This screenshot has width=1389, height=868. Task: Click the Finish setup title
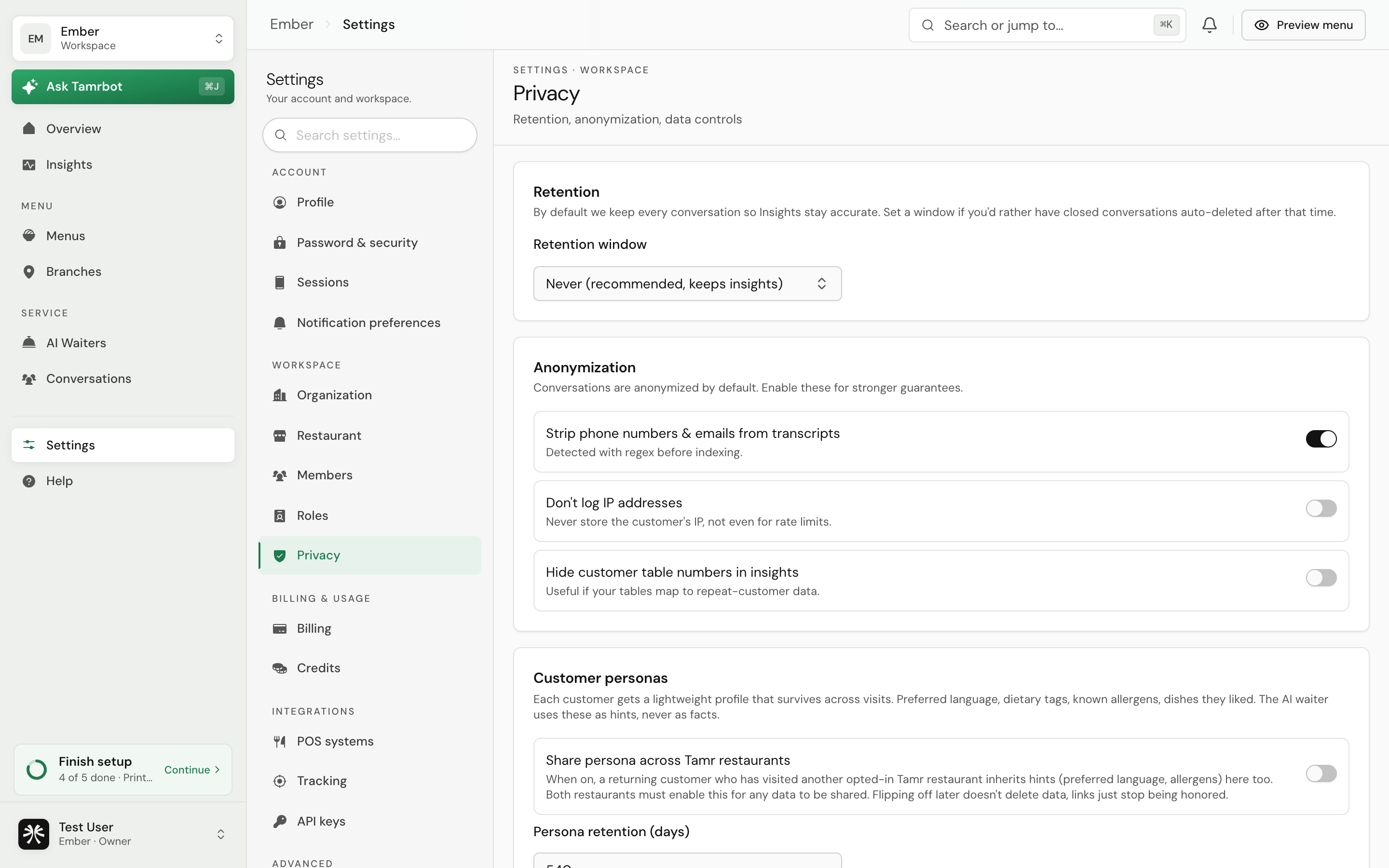[95, 761]
